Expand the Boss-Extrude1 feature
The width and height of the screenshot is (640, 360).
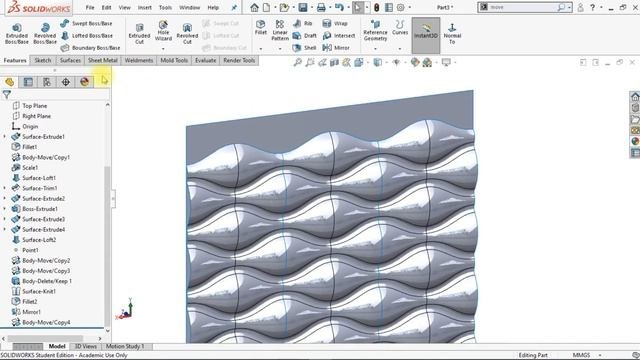tap(5, 209)
